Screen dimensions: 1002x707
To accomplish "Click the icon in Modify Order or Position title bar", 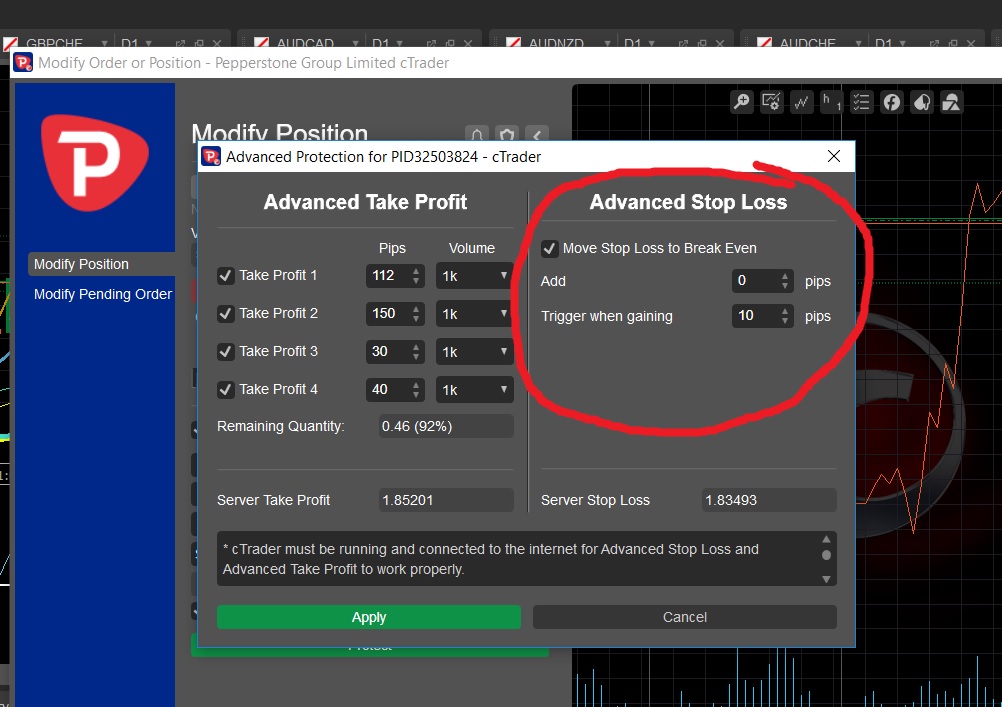I will tap(23, 63).
